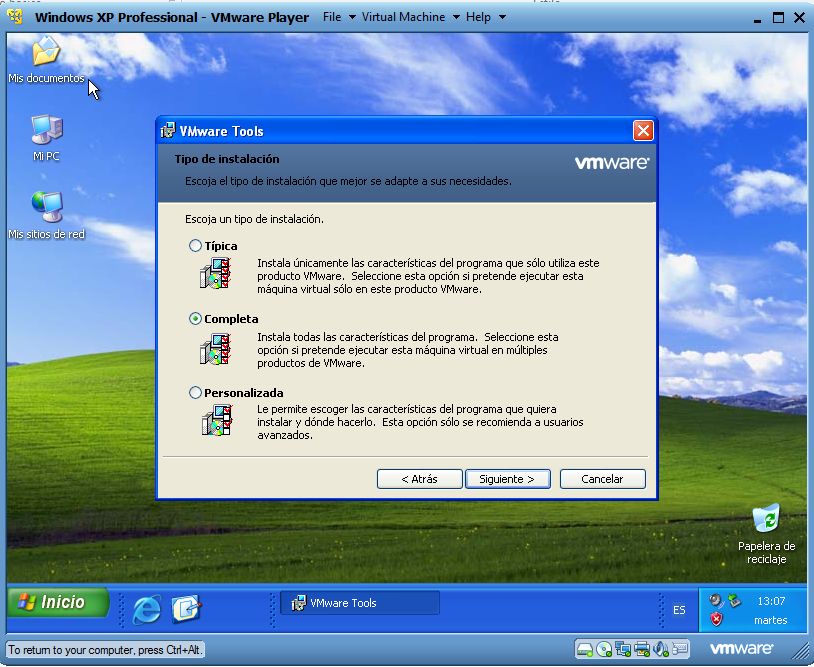Click the network adapter status icon

[x=622, y=648]
